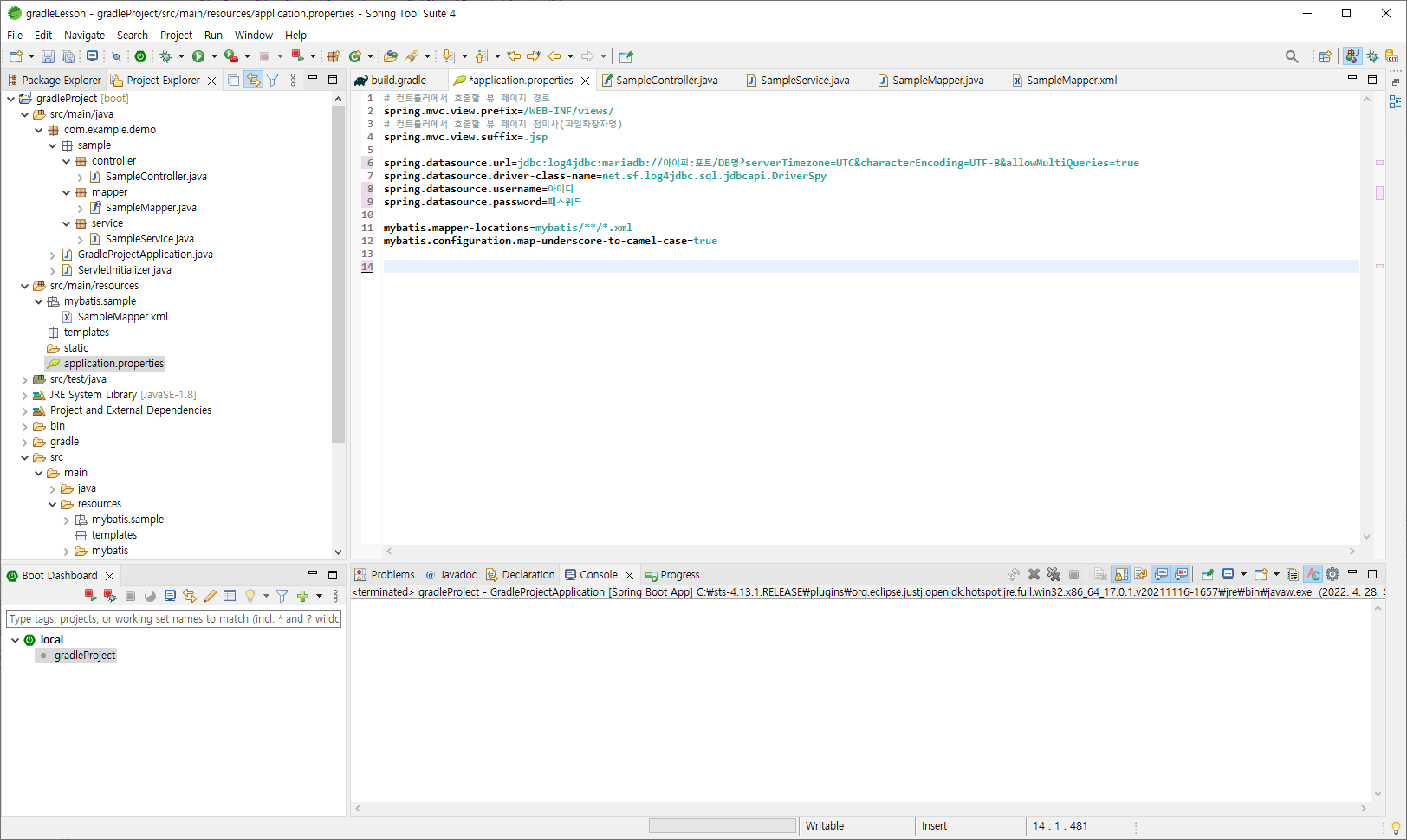Click the Back navigation arrow in the toolbar

pyautogui.click(x=554, y=56)
